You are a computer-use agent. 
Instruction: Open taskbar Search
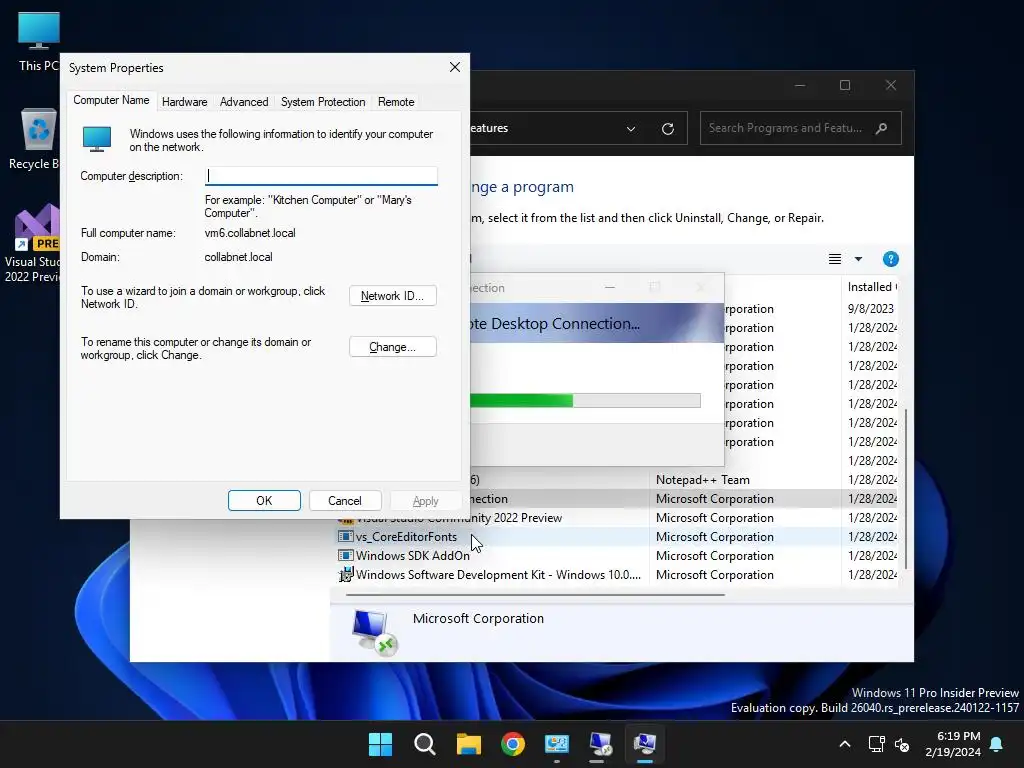pos(424,744)
